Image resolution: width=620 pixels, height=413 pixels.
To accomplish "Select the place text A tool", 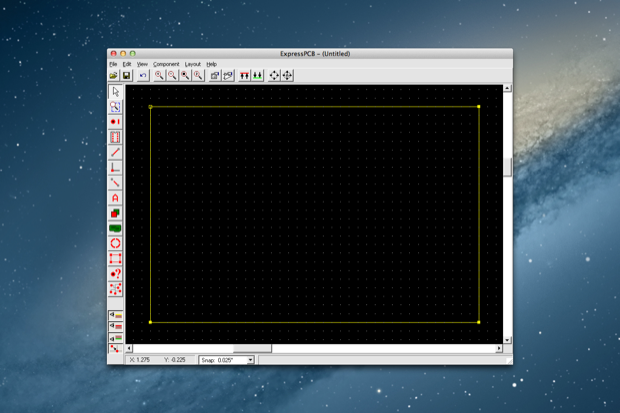I will pyautogui.click(x=115, y=198).
